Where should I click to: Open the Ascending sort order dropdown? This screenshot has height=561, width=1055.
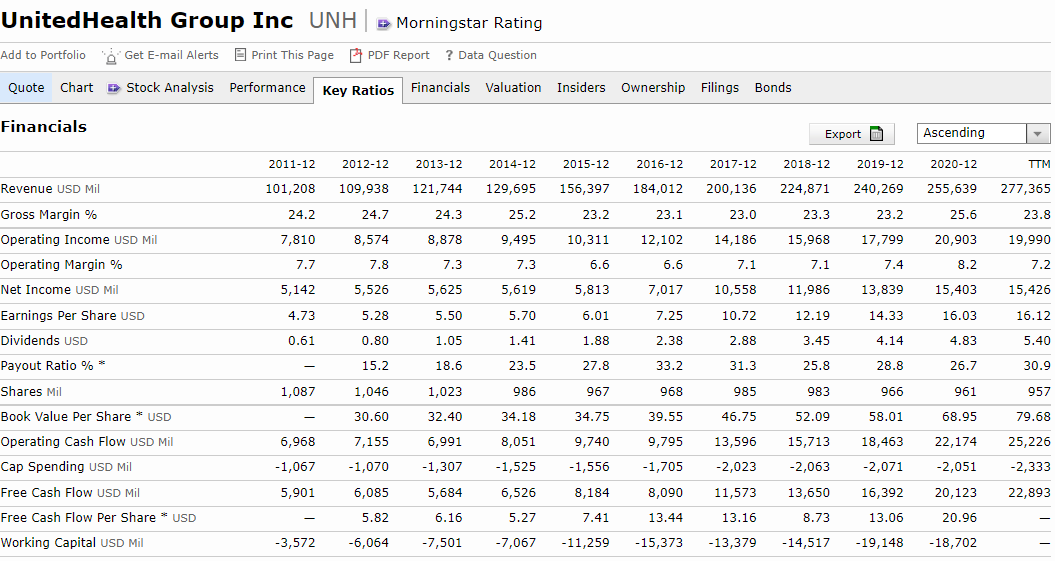click(x=983, y=133)
